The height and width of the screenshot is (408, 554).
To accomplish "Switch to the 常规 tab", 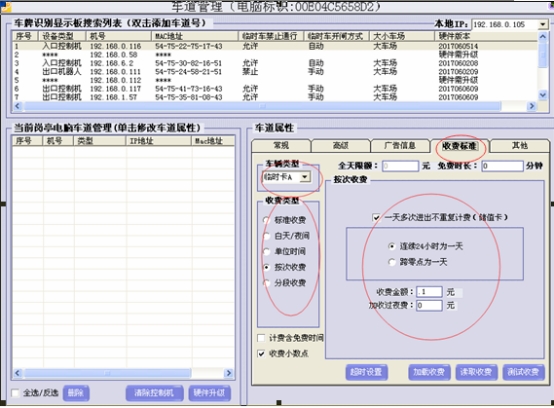I will 281,146.
